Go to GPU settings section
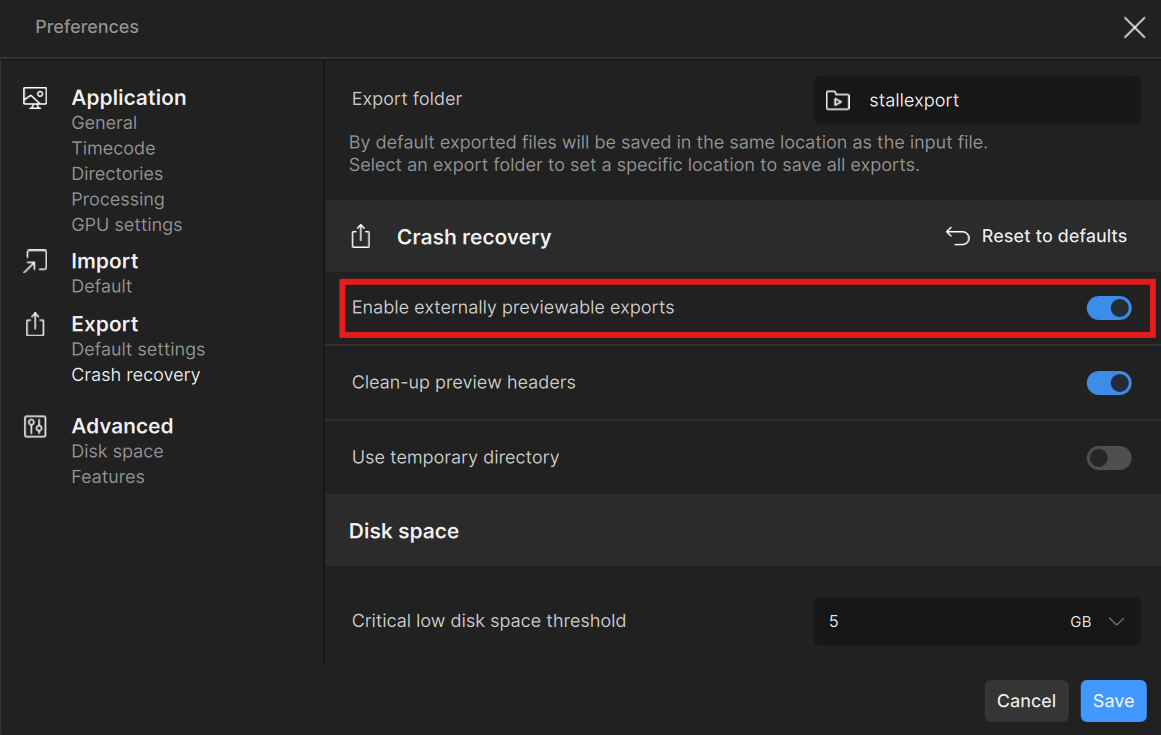 click(127, 225)
